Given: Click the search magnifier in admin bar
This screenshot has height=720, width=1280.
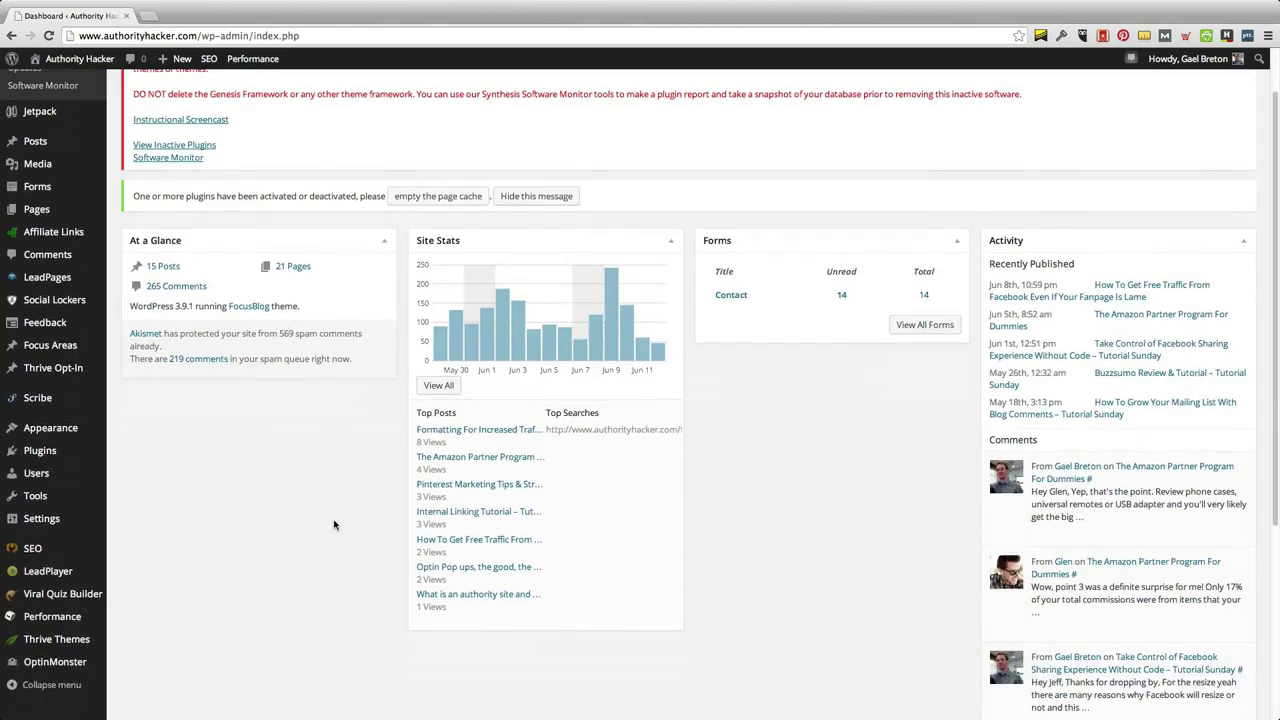Looking at the screenshot, I should [1259, 59].
